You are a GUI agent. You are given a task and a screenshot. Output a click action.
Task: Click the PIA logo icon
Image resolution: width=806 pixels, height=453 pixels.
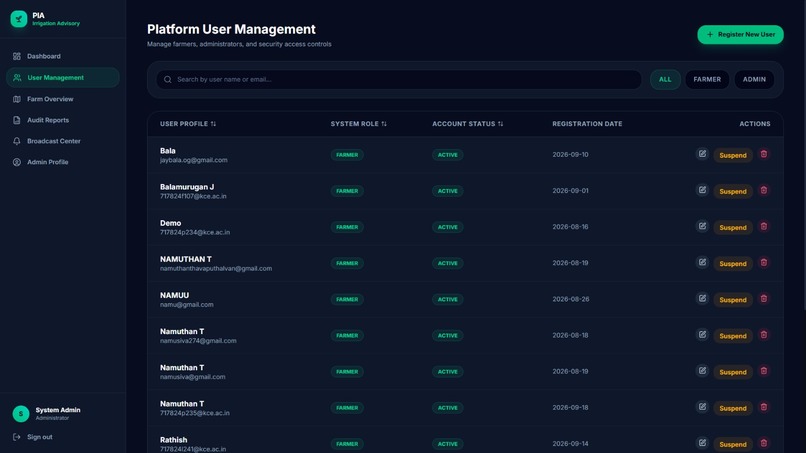[x=19, y=19]
